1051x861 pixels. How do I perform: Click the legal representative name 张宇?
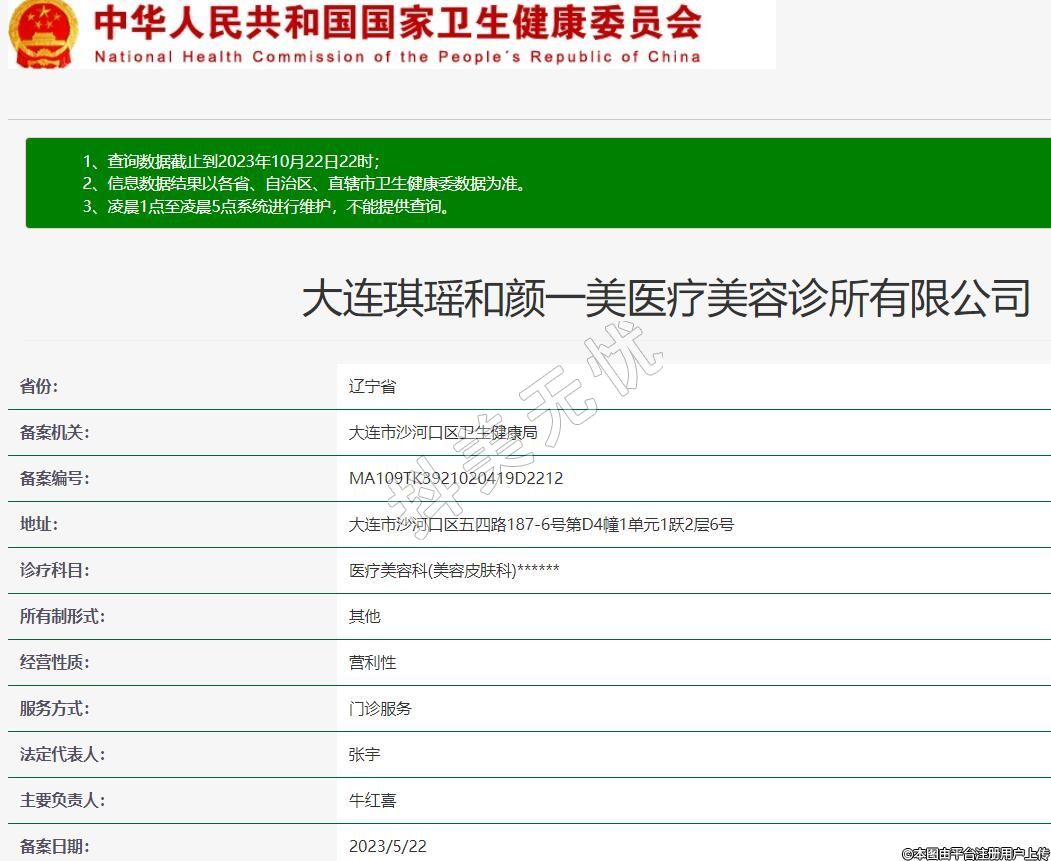point(364,755)
